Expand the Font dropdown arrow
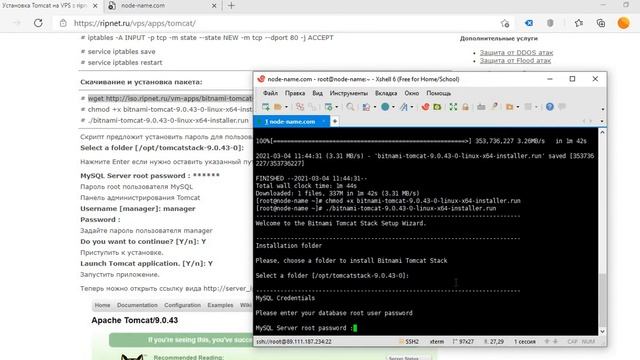The image size is (640, 360). tap(412, 107)
